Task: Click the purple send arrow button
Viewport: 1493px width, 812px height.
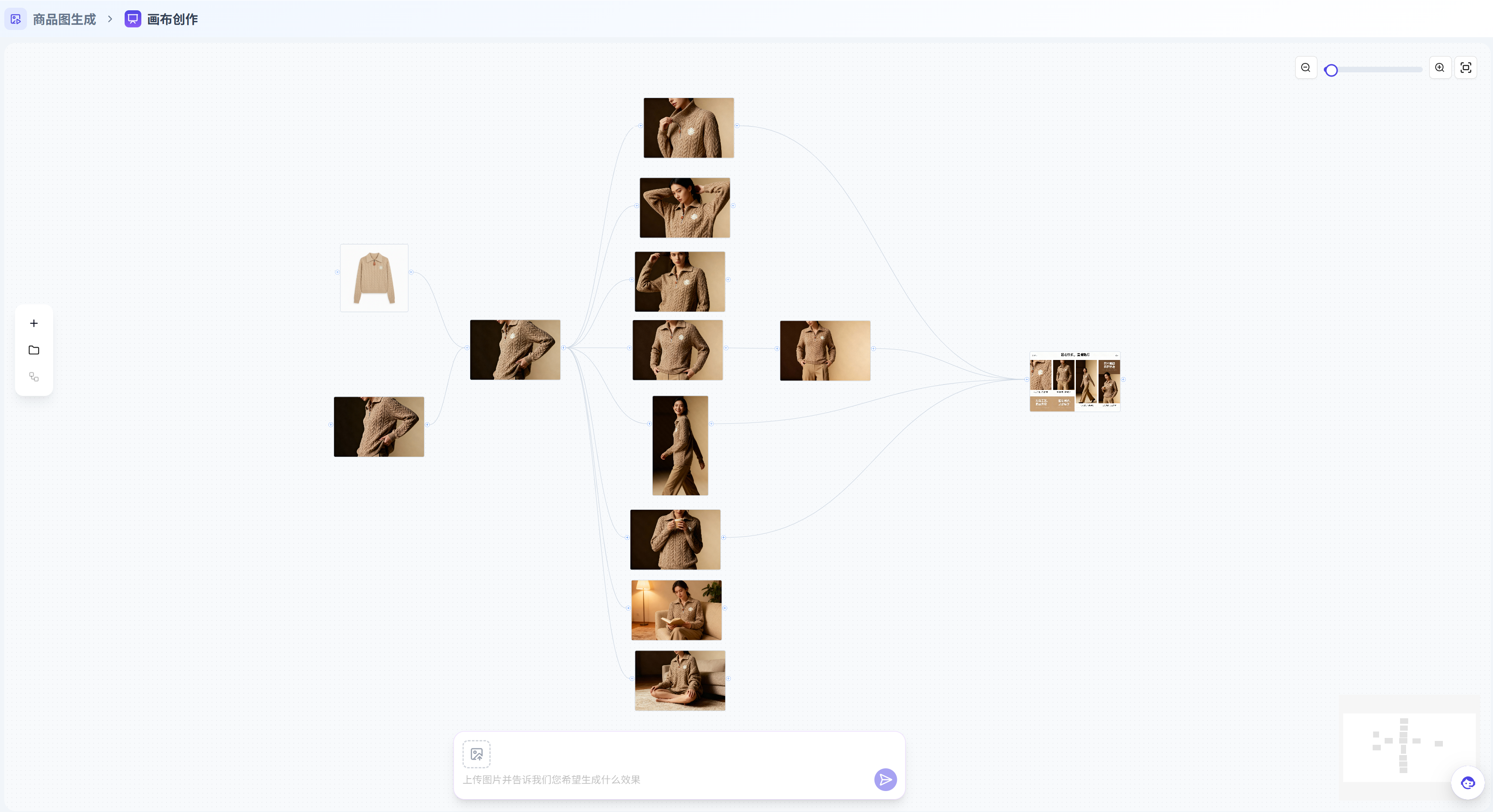Action: [885, 779]
